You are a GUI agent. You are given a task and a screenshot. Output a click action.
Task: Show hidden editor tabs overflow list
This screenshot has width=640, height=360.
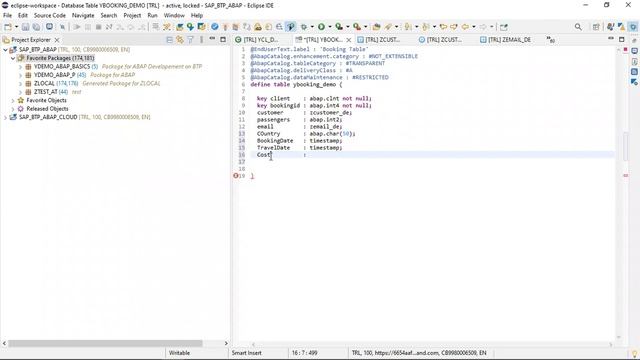(551, 40)
